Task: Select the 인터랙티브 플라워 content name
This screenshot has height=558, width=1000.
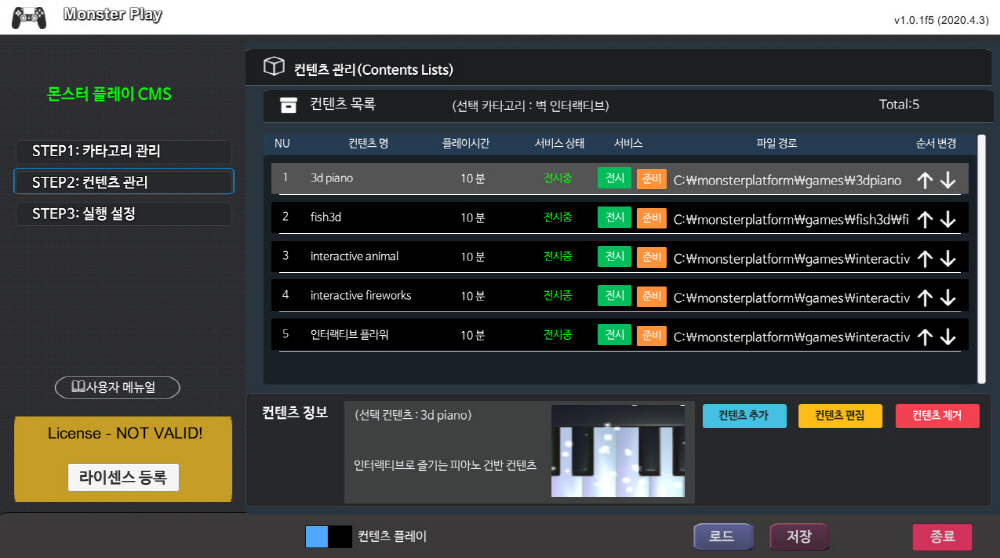Action: tap(349, 335)
